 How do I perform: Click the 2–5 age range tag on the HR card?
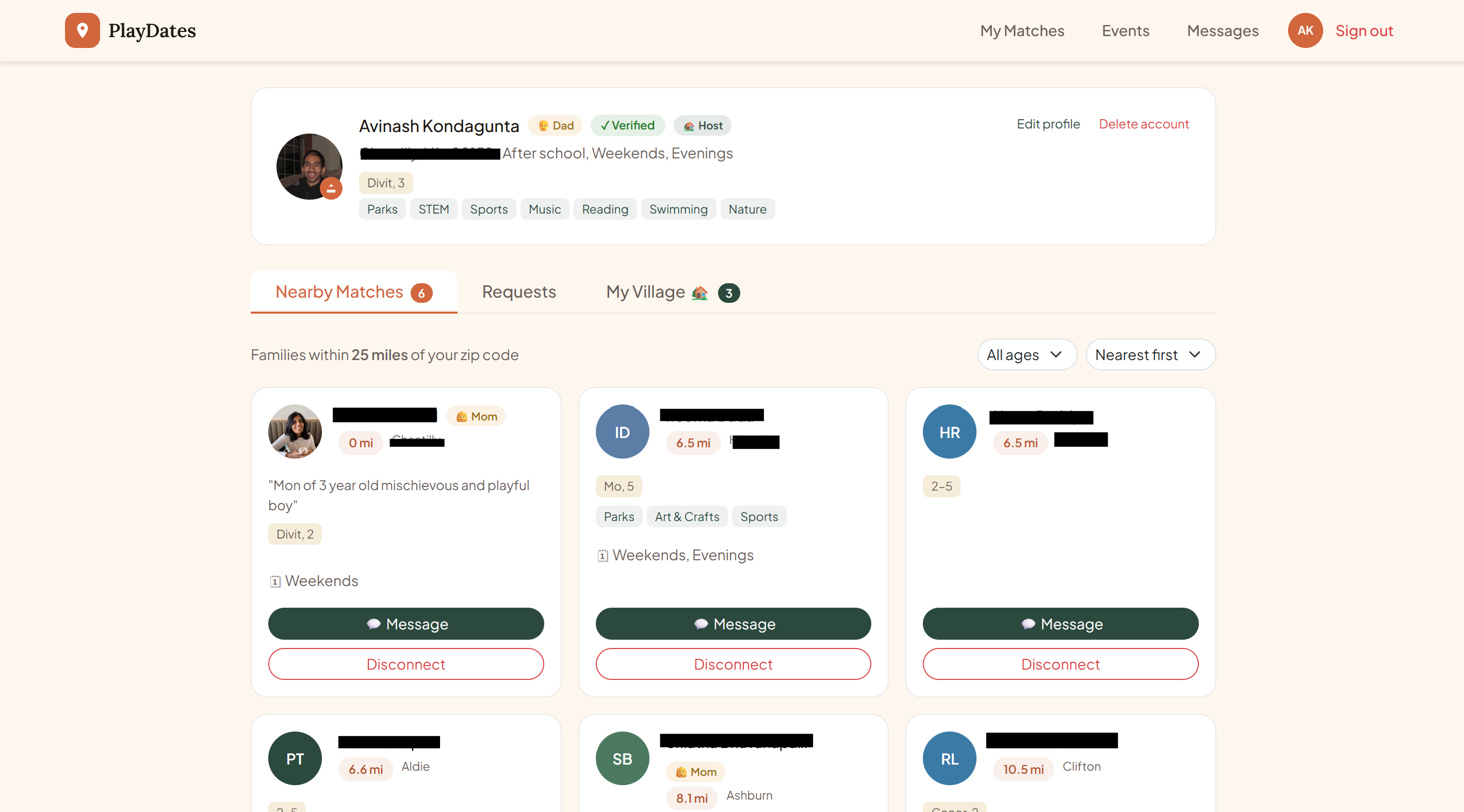941,486
